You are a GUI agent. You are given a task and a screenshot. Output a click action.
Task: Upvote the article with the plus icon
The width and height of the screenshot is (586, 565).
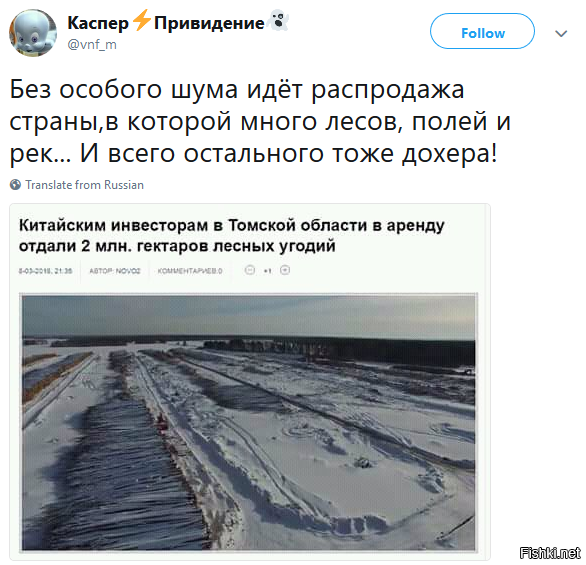click(285, 270)
